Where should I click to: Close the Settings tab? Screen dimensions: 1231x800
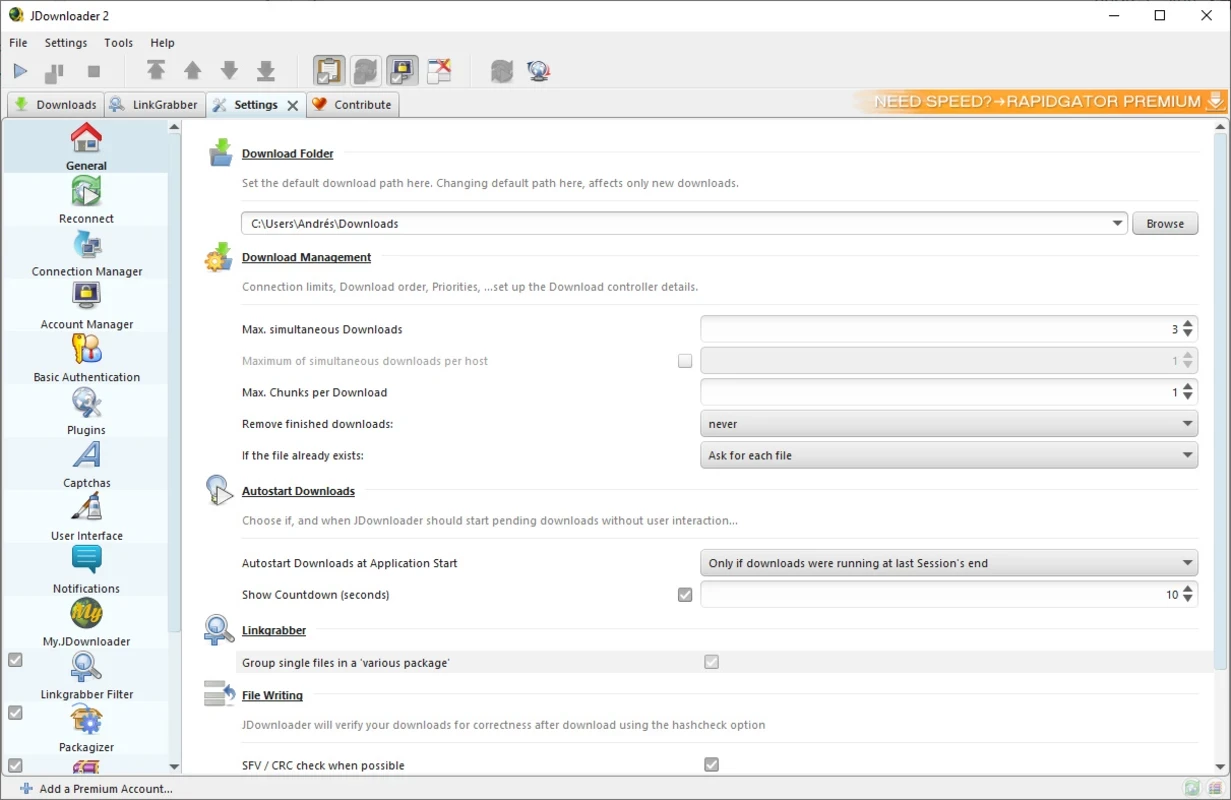click(x=292, y=105)
